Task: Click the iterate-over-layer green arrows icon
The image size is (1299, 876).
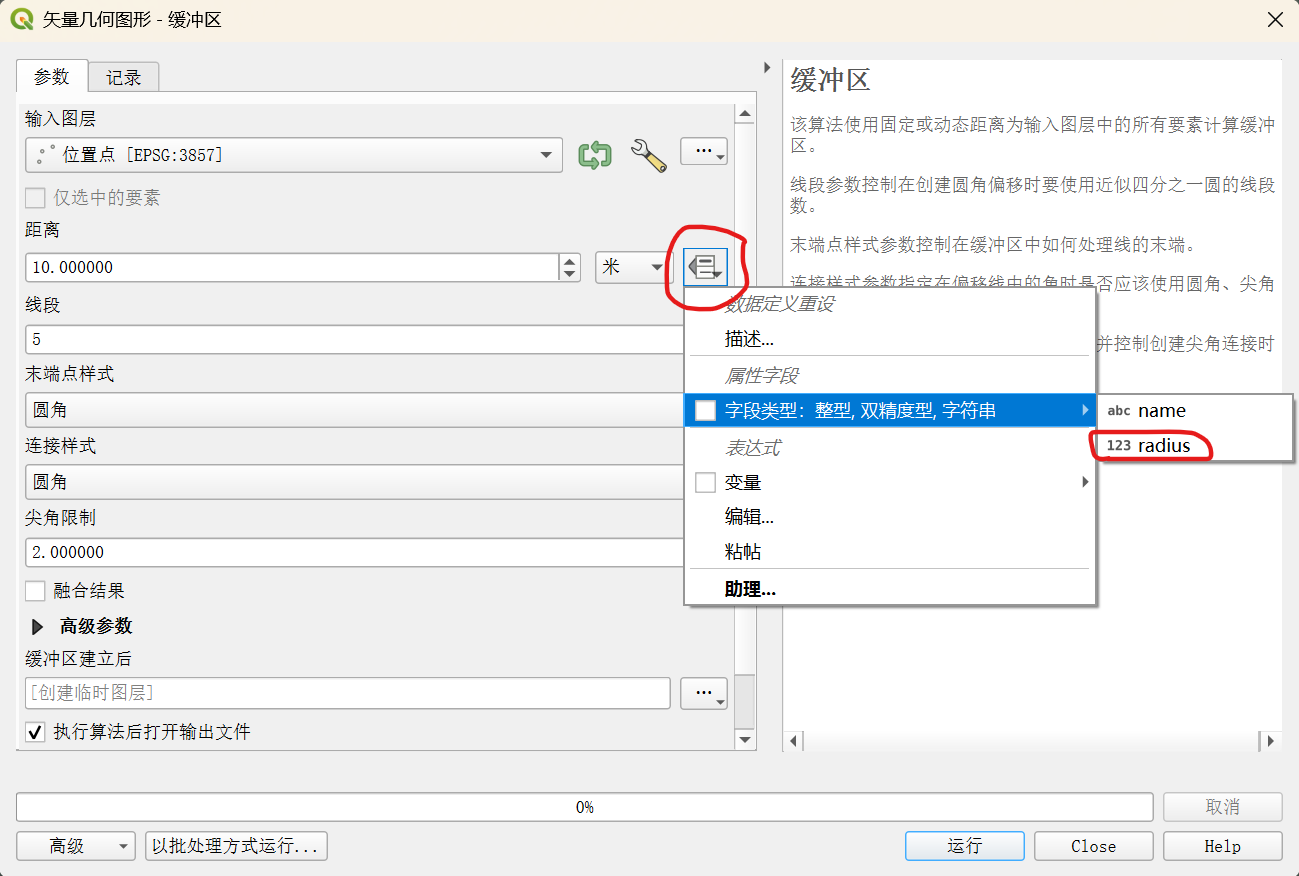Action: coord(595,155)
